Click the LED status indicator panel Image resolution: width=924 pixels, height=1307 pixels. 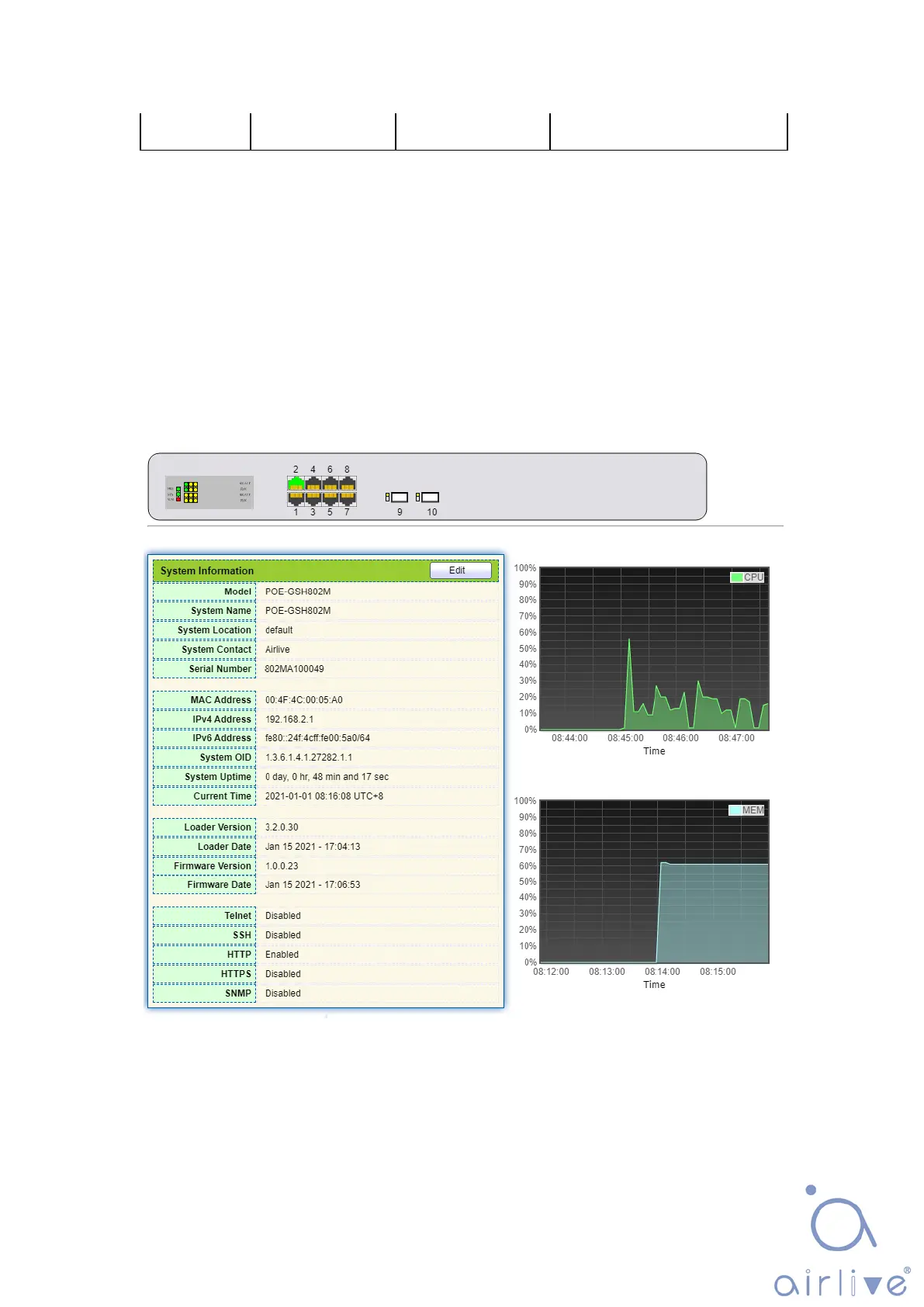191,492
